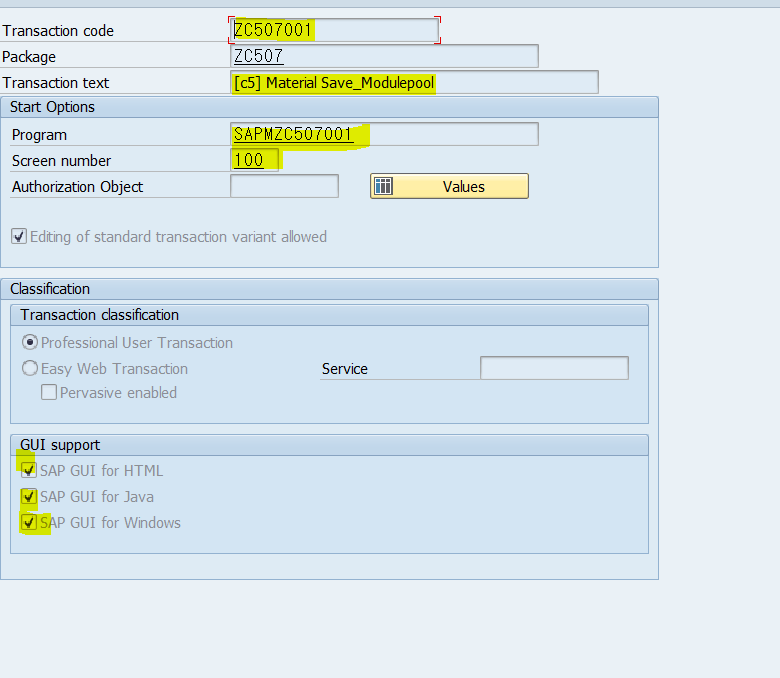Select Professional User Transaction radio button

(30, 342)
